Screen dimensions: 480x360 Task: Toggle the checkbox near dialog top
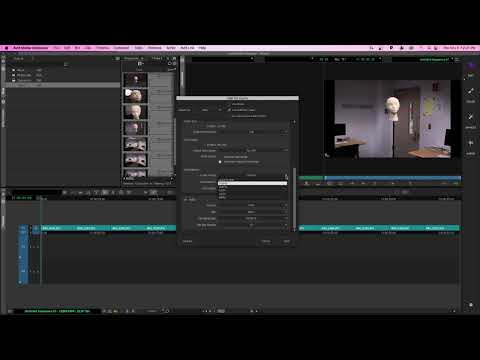coord(229,110)
